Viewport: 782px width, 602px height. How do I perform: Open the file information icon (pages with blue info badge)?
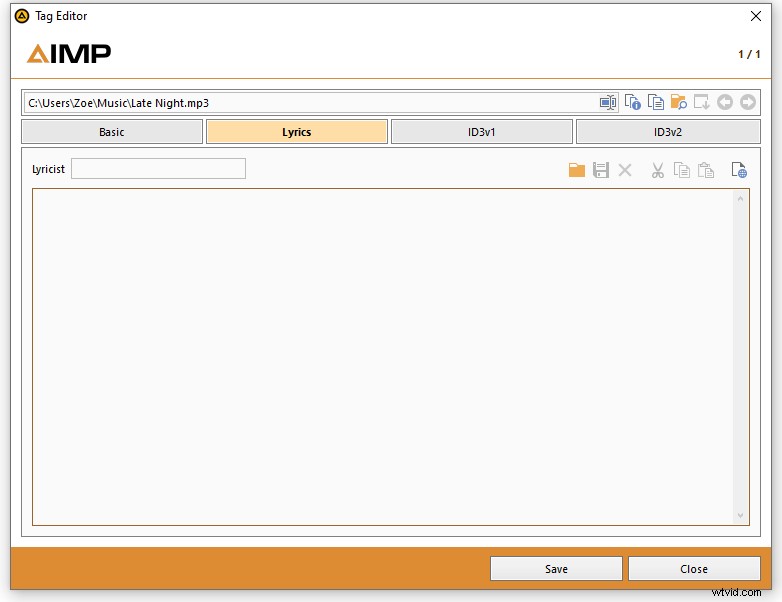tap(632, 102)
